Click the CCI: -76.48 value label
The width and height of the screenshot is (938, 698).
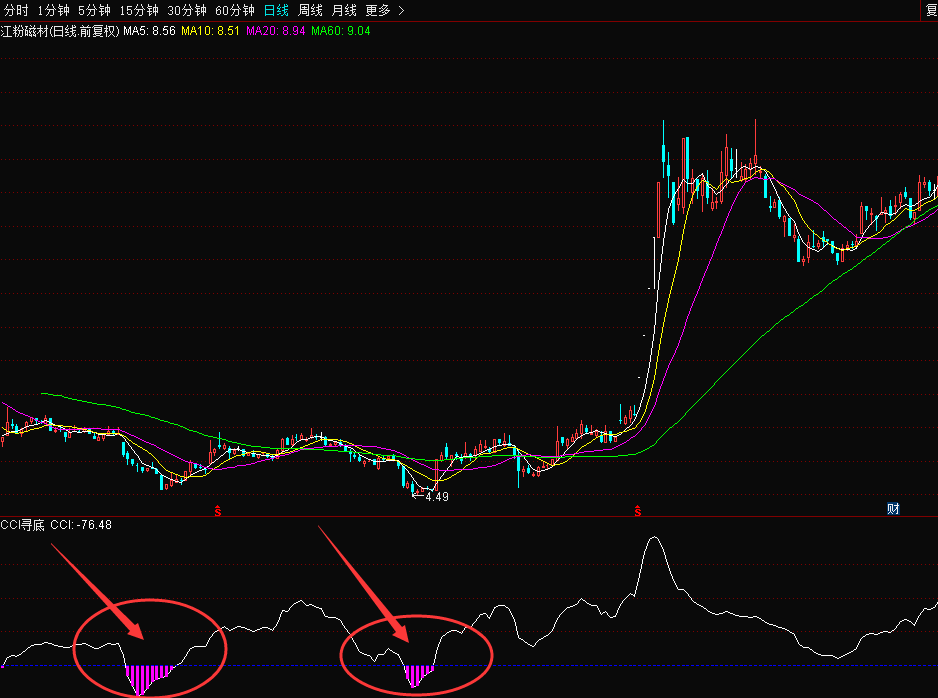81,525
